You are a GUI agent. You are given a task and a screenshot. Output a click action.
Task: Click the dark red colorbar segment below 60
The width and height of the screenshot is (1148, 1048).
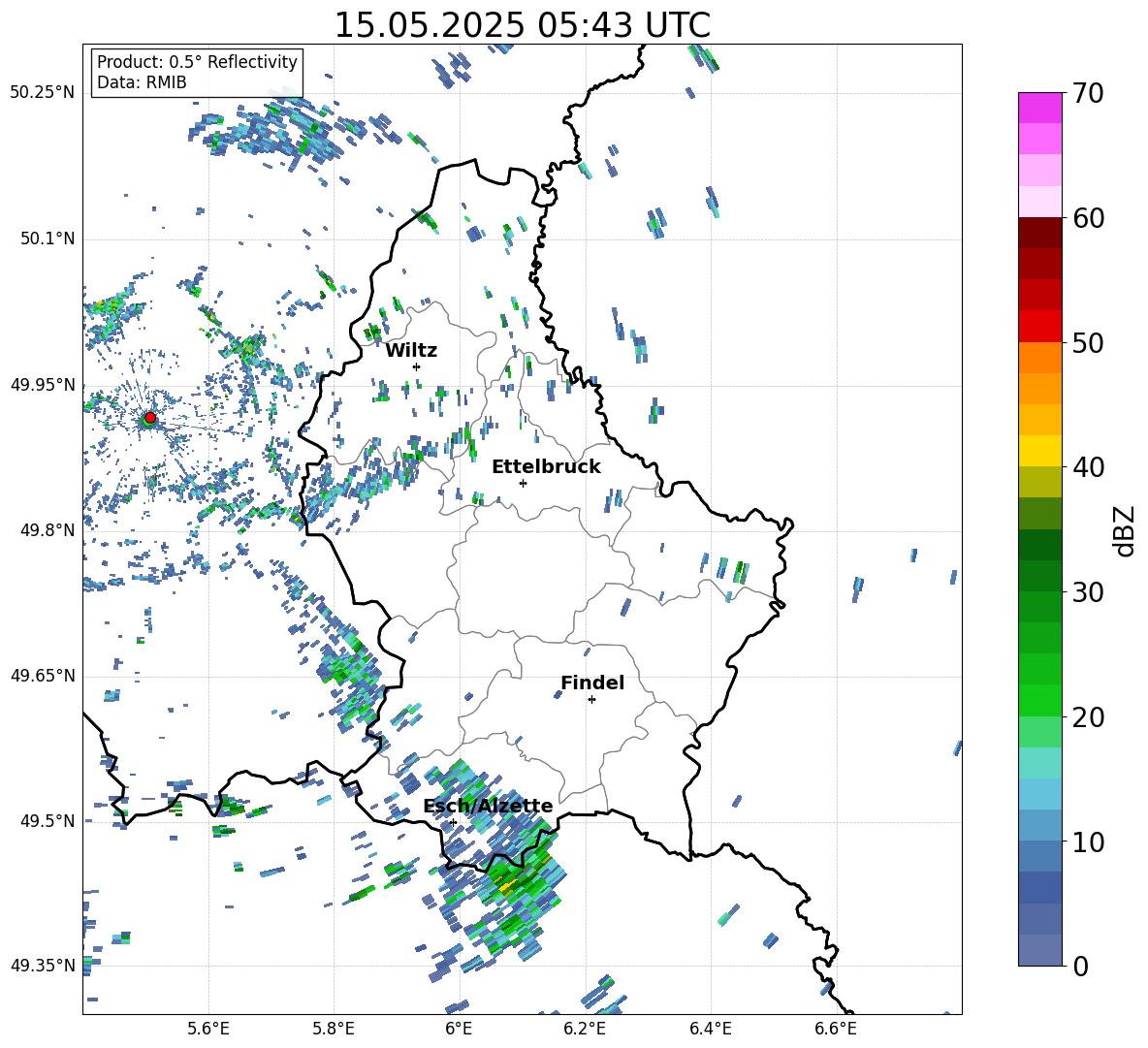[1039, 233]
